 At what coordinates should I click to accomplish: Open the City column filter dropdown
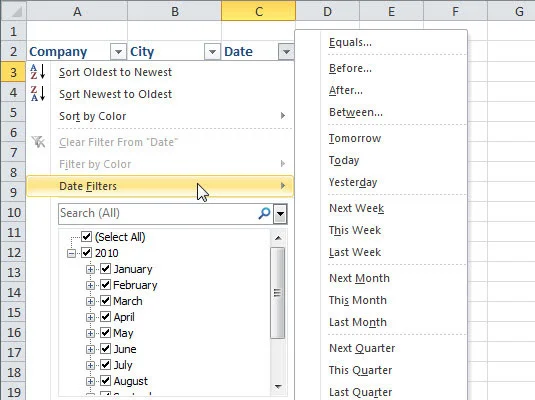click(x=212, y=52)
